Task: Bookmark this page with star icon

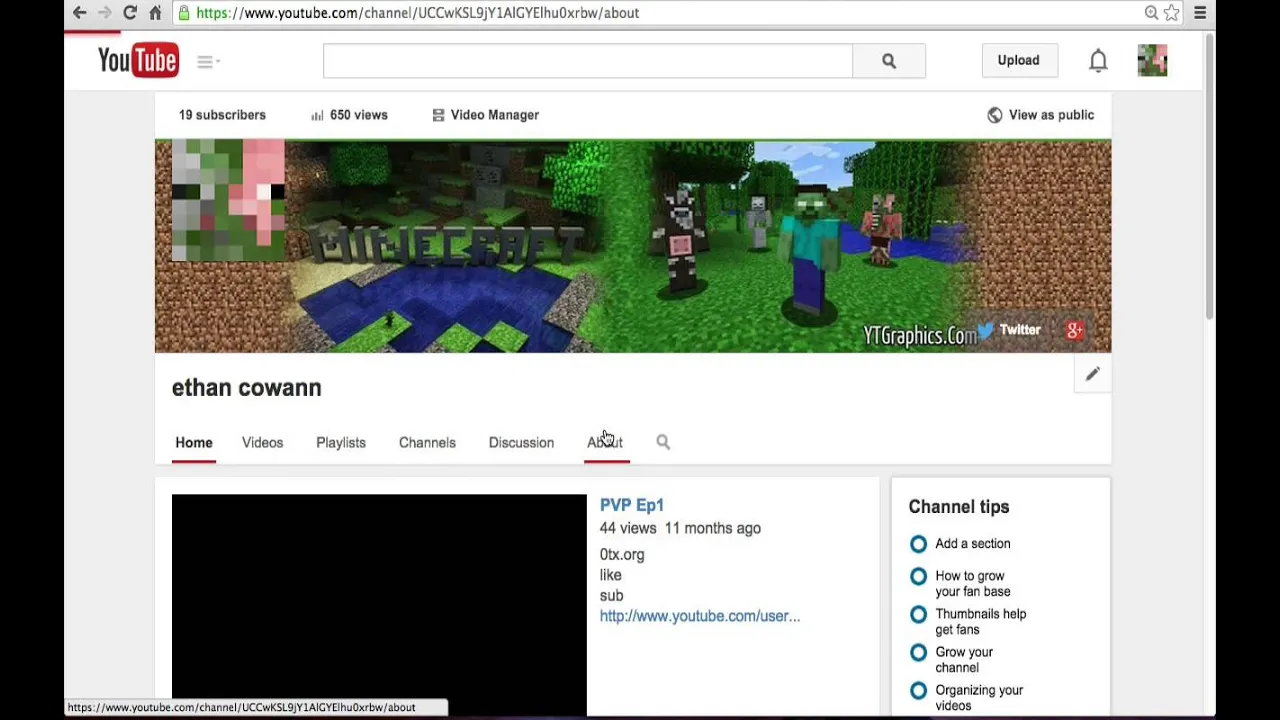Action: coord(1171,13)
